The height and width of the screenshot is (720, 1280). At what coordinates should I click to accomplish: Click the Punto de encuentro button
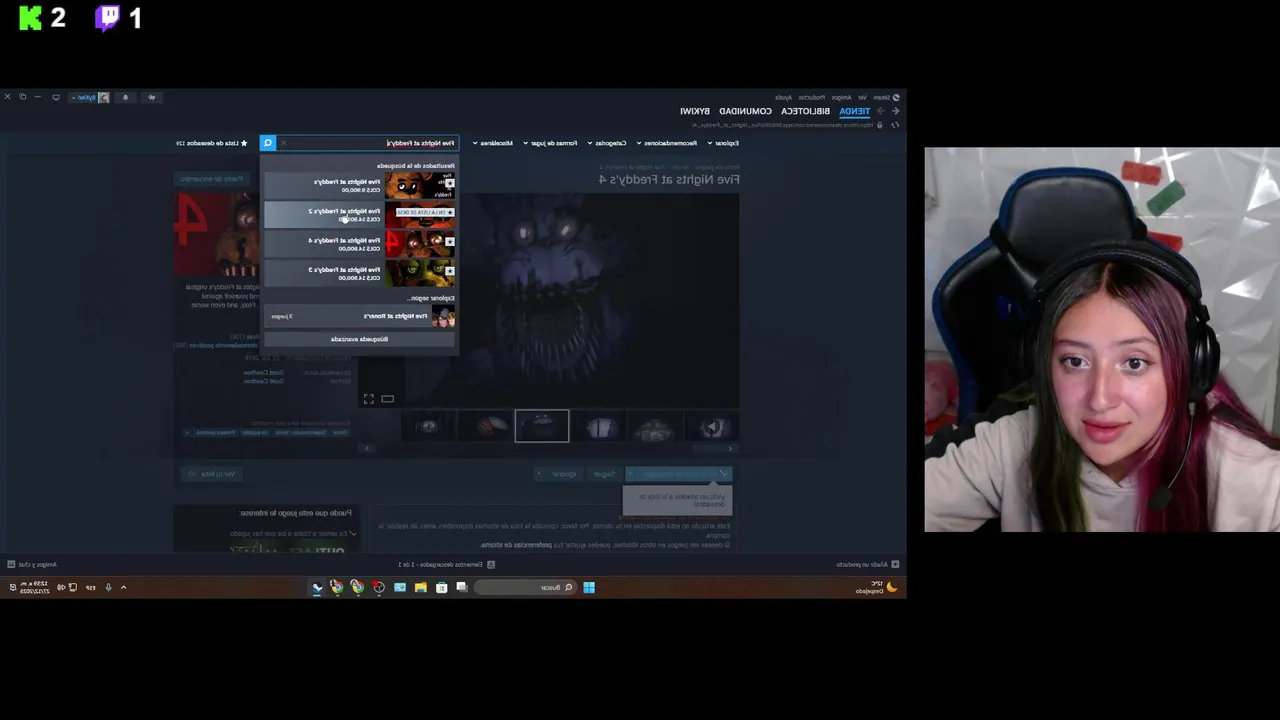pyautogui.click(x=212, y=179)
